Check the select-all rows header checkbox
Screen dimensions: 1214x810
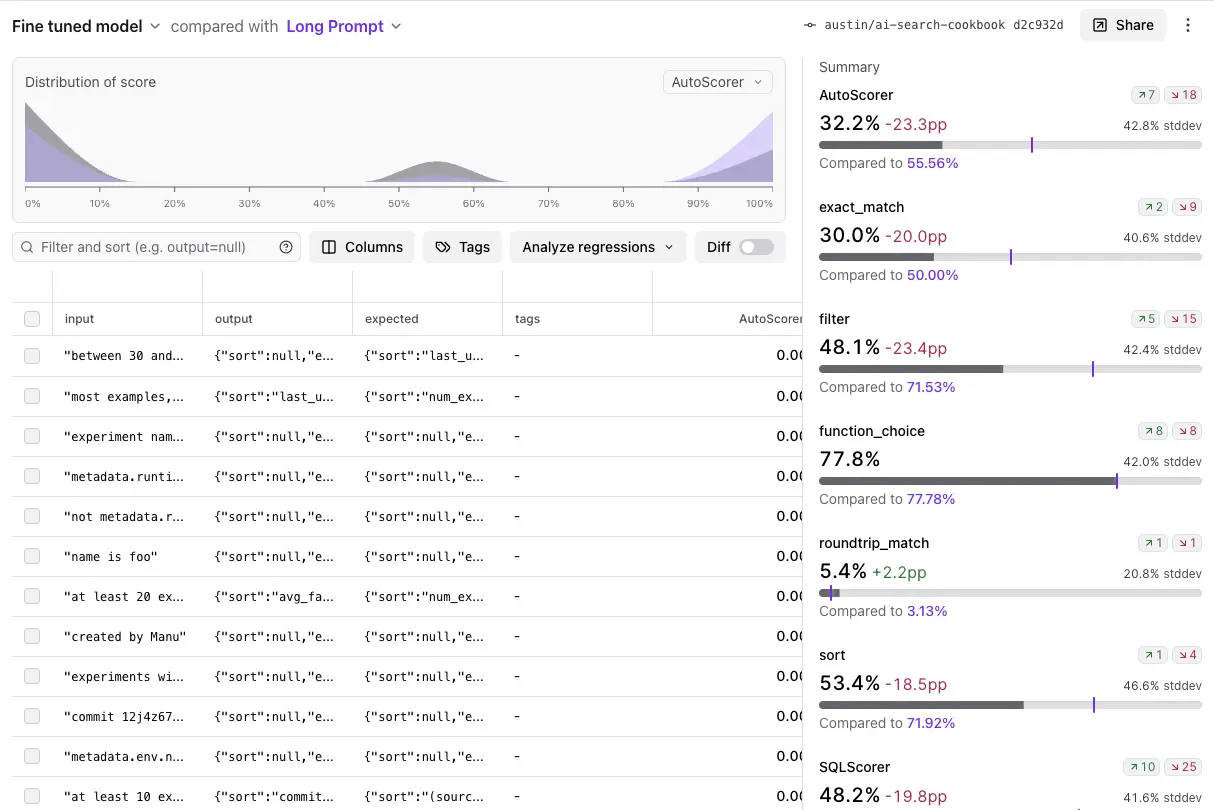pos(32,319)
